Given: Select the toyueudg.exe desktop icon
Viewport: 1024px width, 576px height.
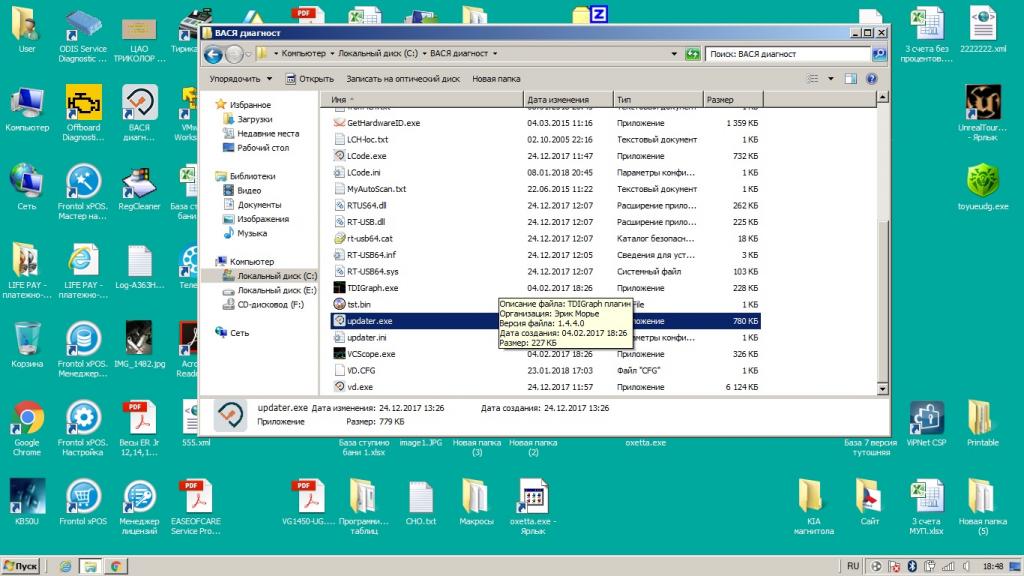Looking at the screenshot, I should (983, 187).
